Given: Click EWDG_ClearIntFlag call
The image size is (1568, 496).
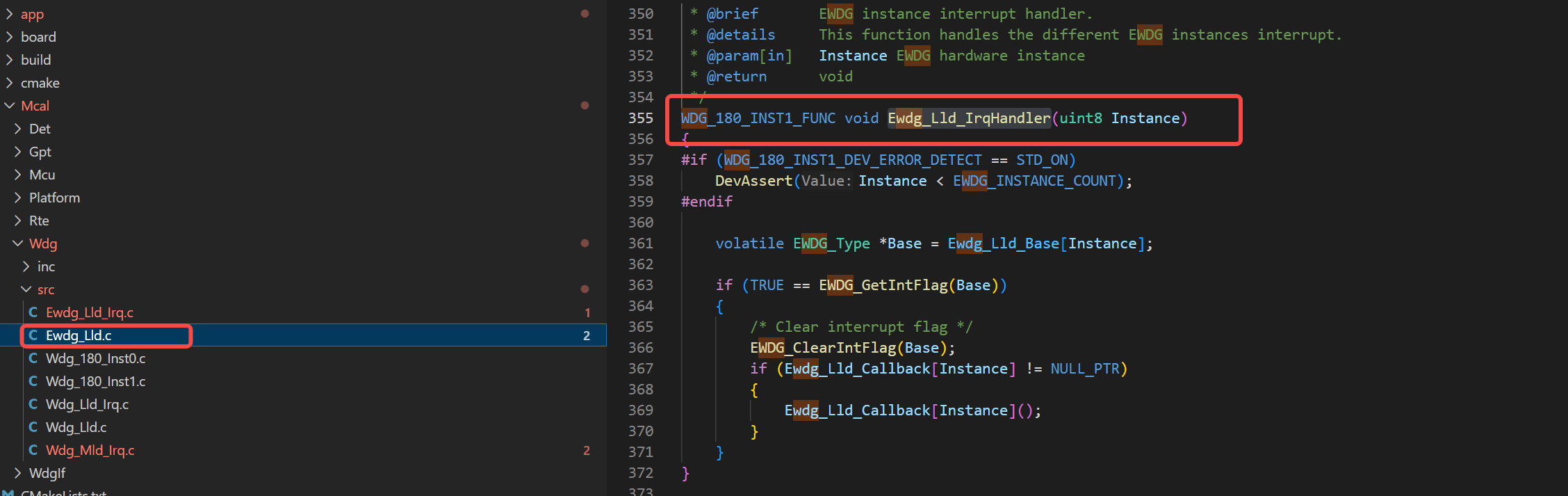Looking at the screenshot, I should [x=823, y=348].
